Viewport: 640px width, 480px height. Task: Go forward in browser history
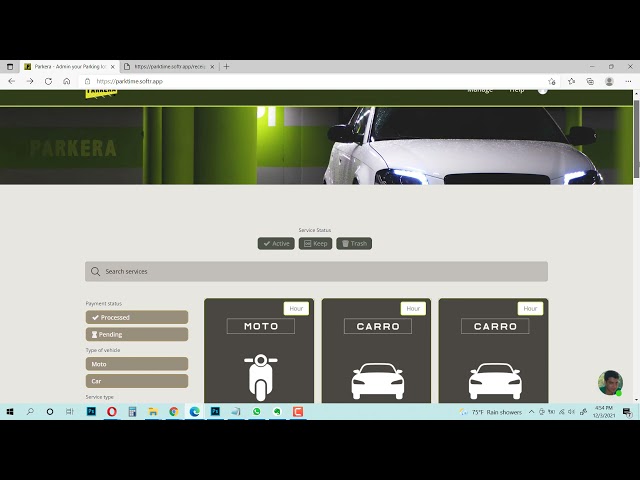tap(30, 81)
